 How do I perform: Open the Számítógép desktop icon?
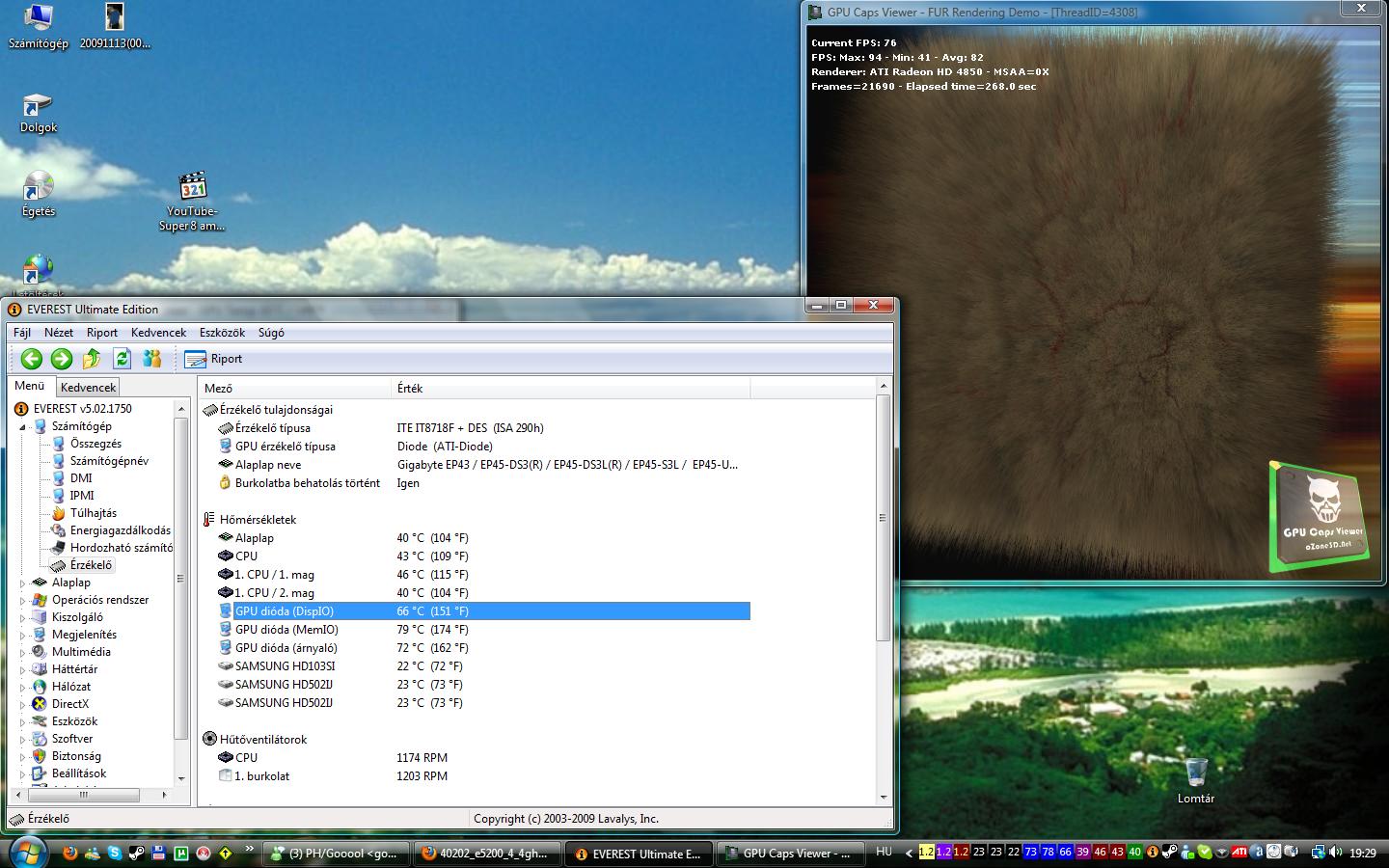[x=39, y=27]
